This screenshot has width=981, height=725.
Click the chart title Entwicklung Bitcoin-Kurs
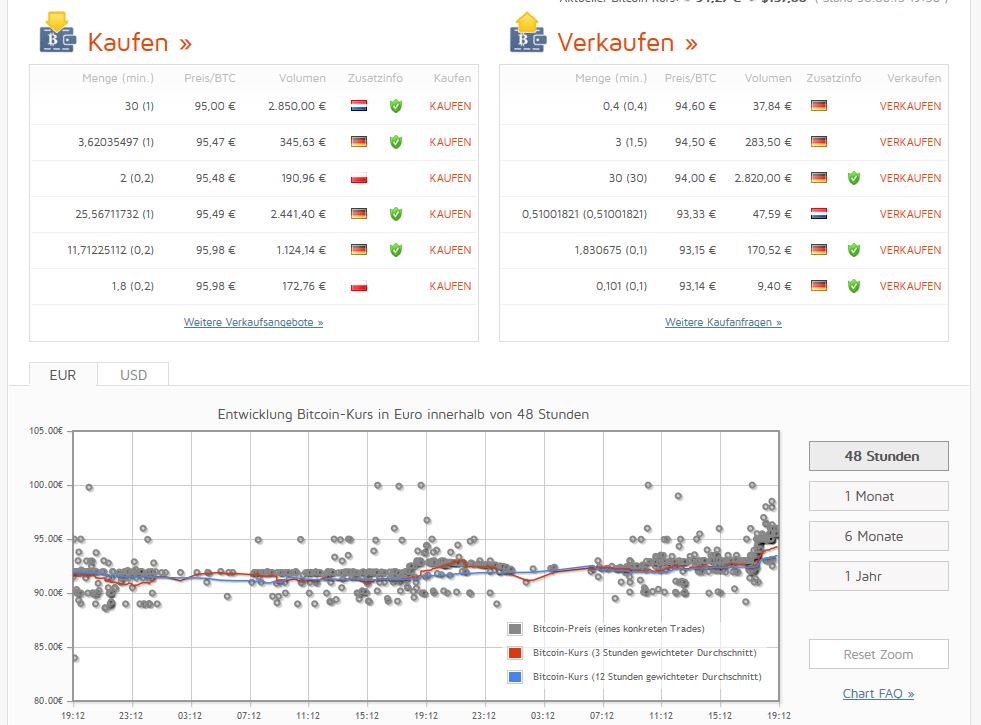tap(403, 414)
